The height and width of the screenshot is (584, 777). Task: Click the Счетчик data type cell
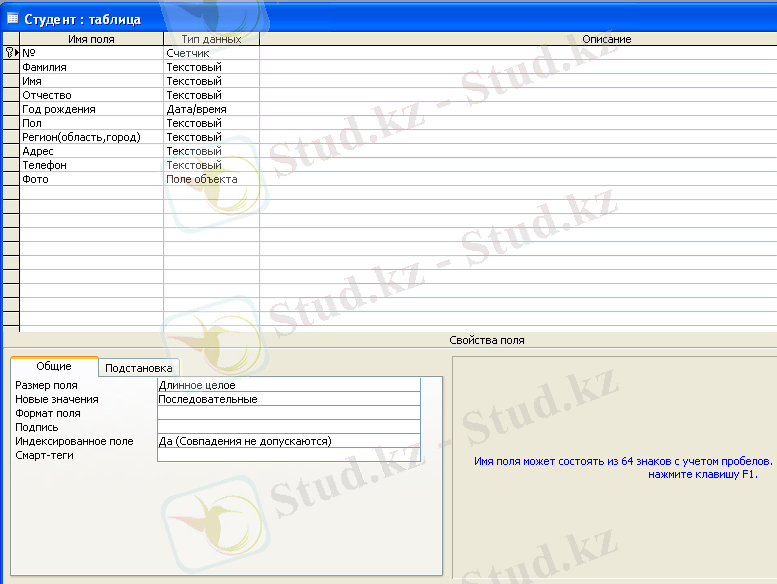point(211,53)
